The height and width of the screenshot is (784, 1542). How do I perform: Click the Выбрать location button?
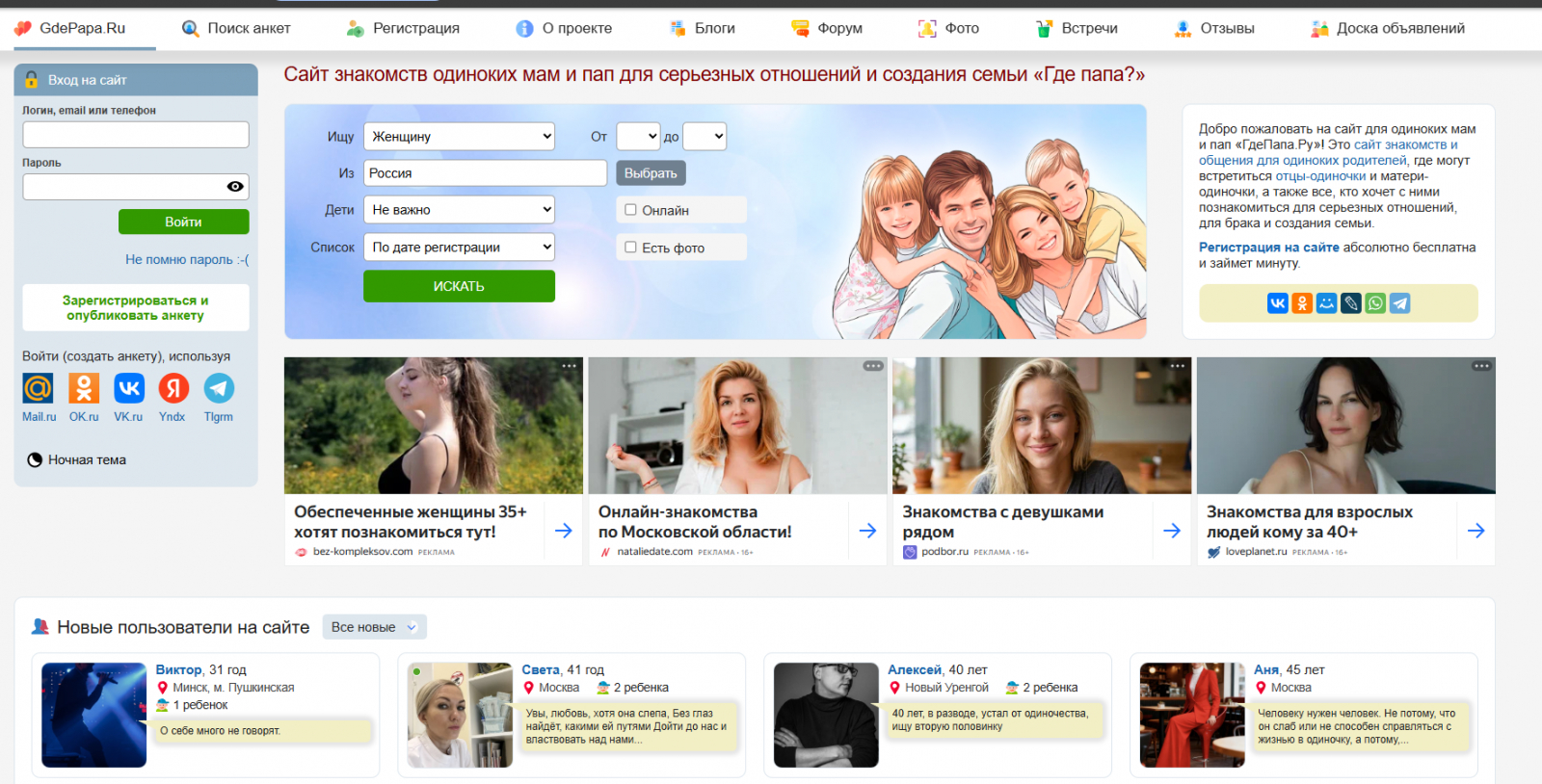click(651, 173)
